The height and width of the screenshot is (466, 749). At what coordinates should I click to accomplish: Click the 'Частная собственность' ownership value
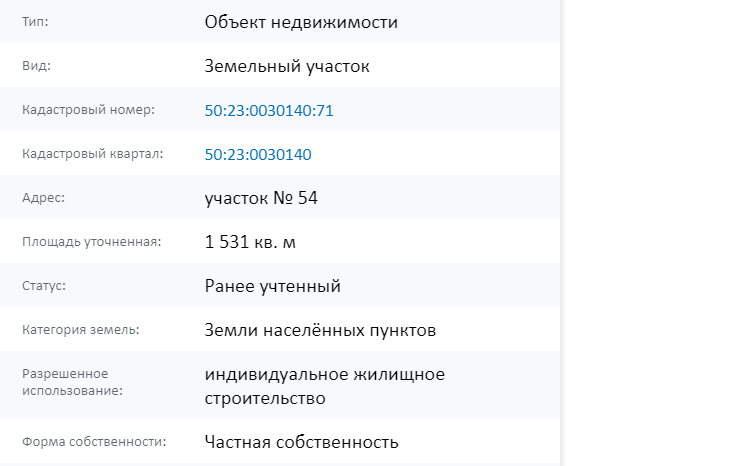point(301,442)
